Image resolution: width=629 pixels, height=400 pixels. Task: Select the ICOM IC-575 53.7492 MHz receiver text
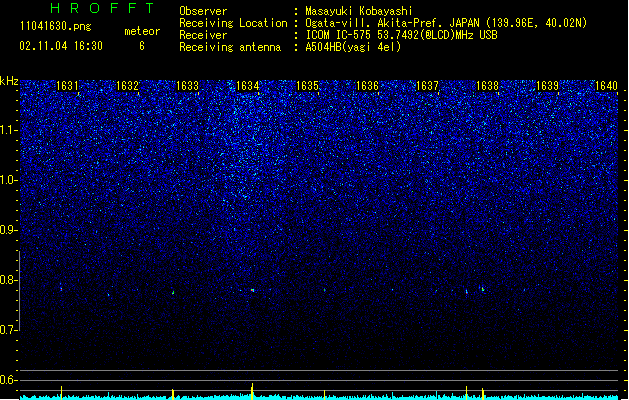(x=401, y=35)
